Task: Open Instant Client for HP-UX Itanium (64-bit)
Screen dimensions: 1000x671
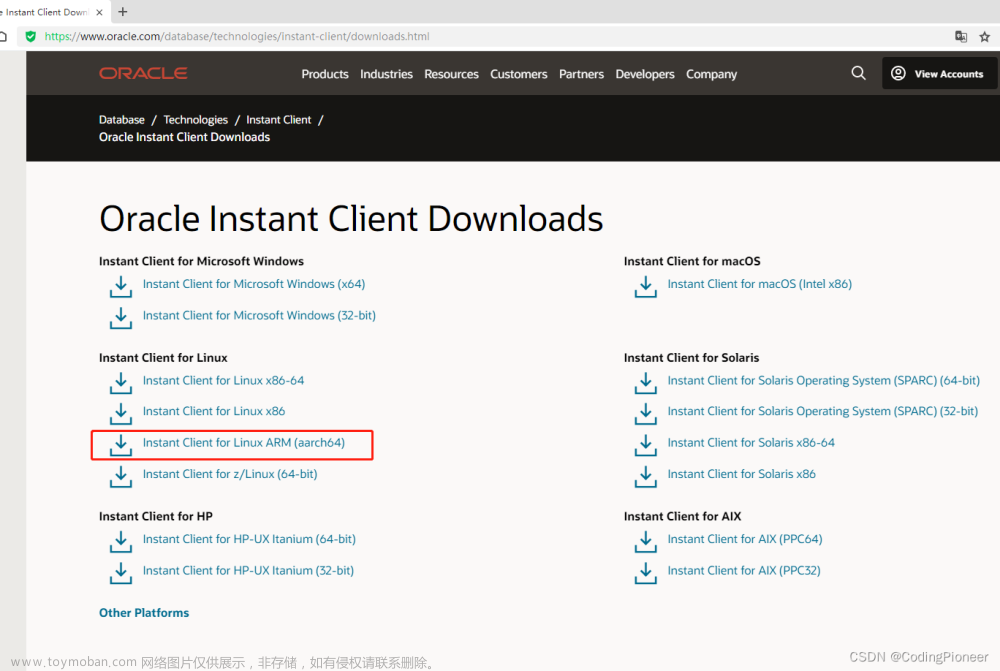Action: 249,539
